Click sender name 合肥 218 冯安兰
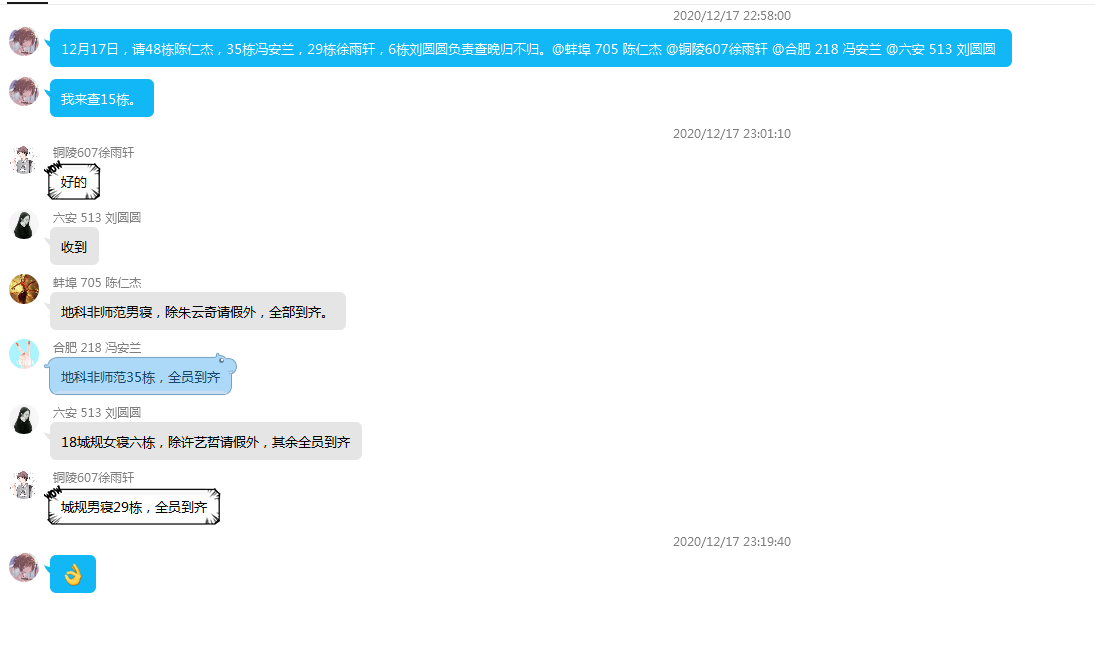 point(97,348)
